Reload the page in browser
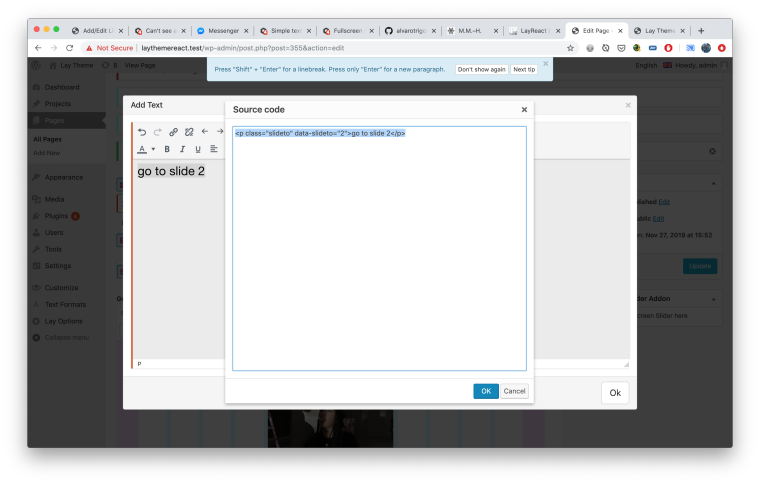760x484 pixels. coord(69,47)
